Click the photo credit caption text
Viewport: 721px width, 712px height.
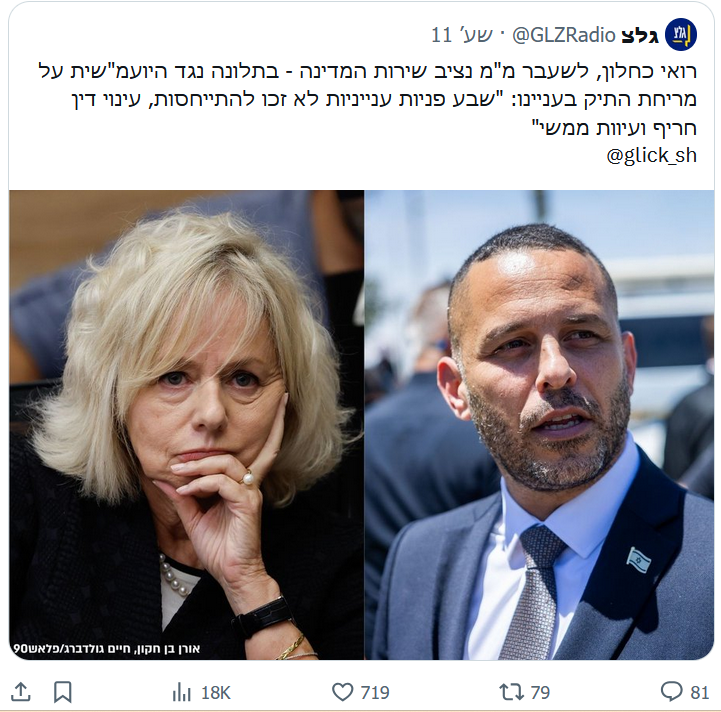point(107,649)
